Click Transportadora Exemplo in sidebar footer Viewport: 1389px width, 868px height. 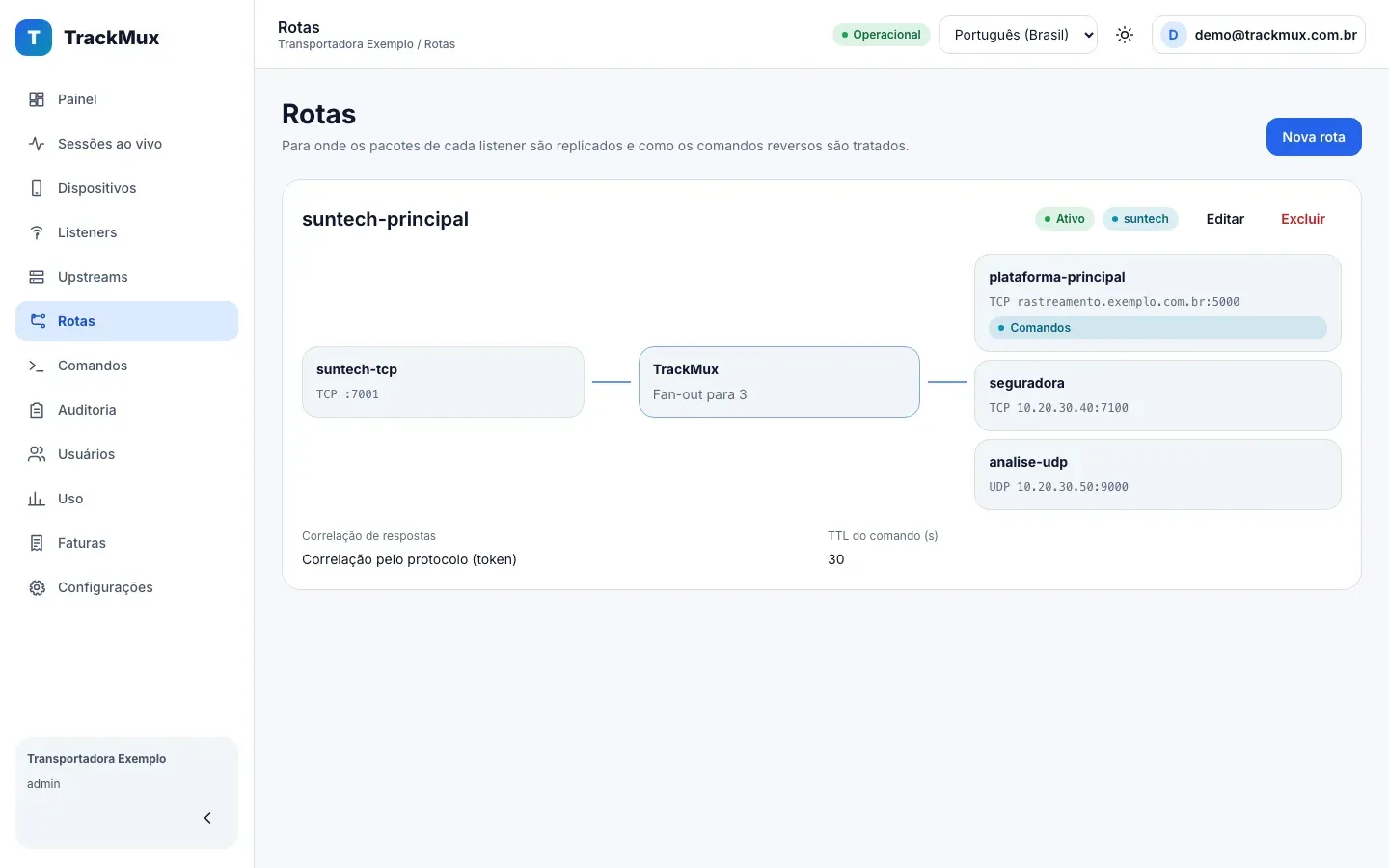[x=96, y=759]
